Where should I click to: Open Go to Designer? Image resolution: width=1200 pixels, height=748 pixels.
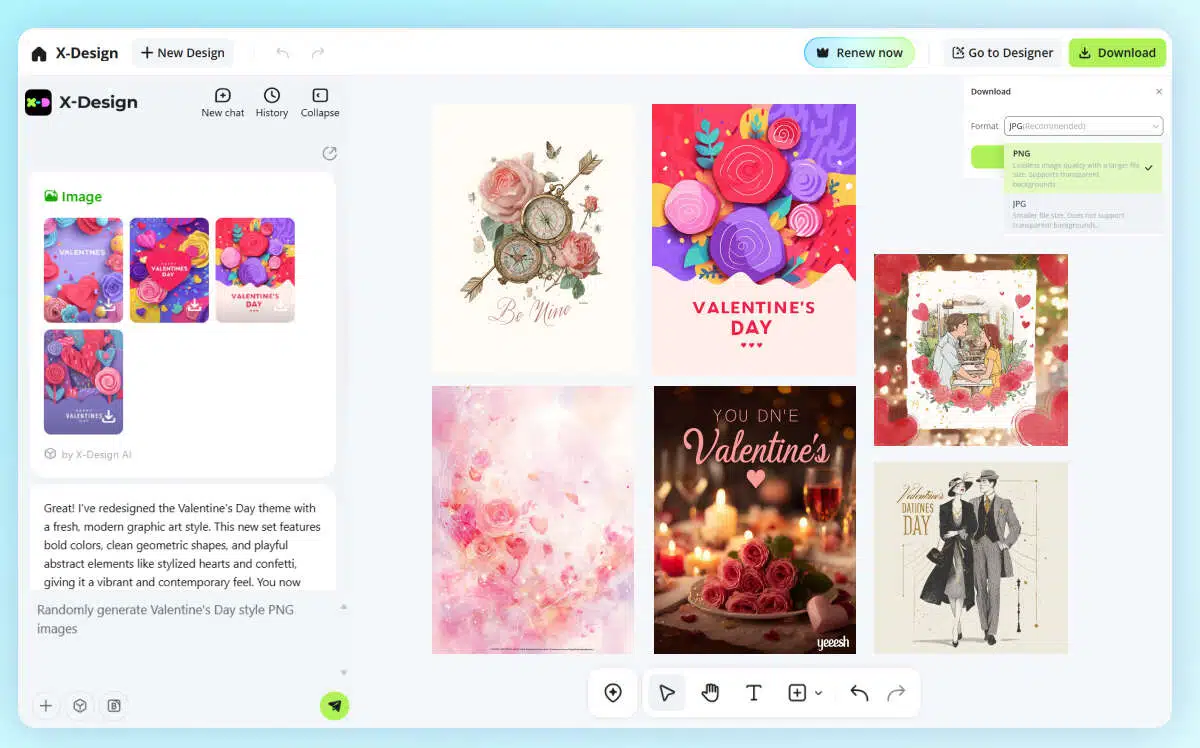1002,53
